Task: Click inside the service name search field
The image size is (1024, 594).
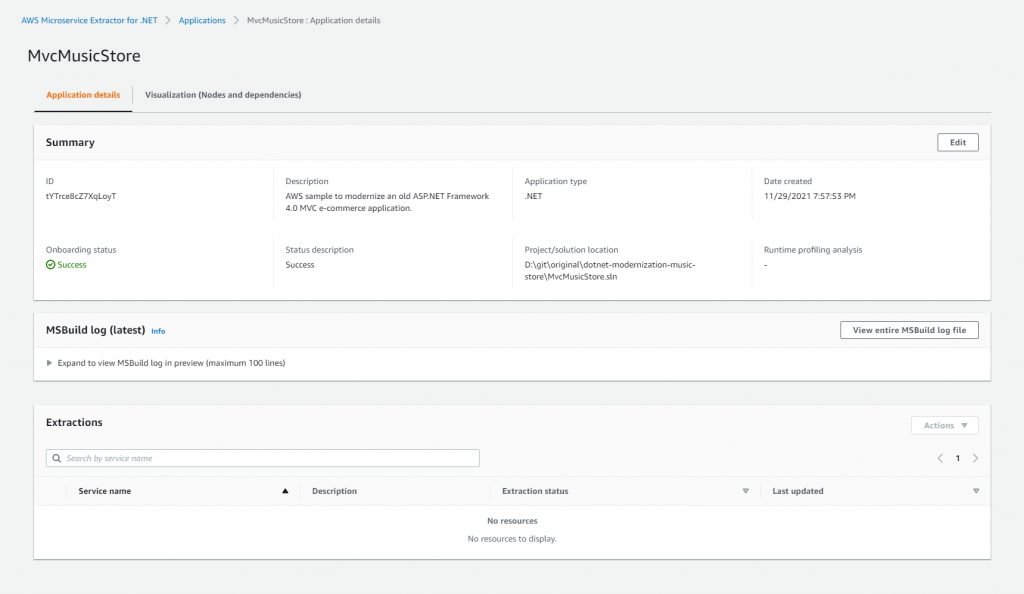Action: pyautogui.click(x=260, y=457)
